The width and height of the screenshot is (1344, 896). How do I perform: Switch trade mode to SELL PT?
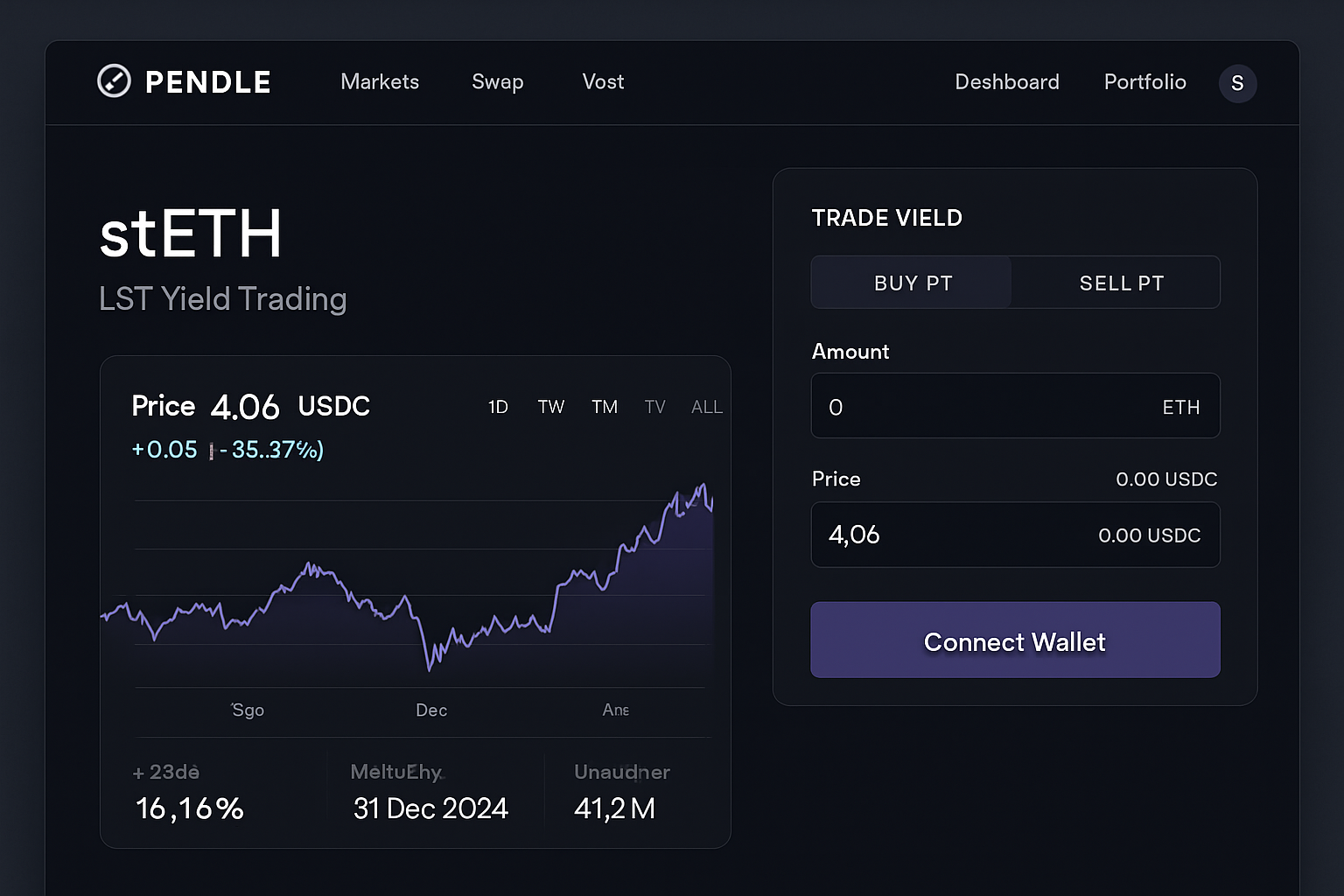tap(1121, 282)
